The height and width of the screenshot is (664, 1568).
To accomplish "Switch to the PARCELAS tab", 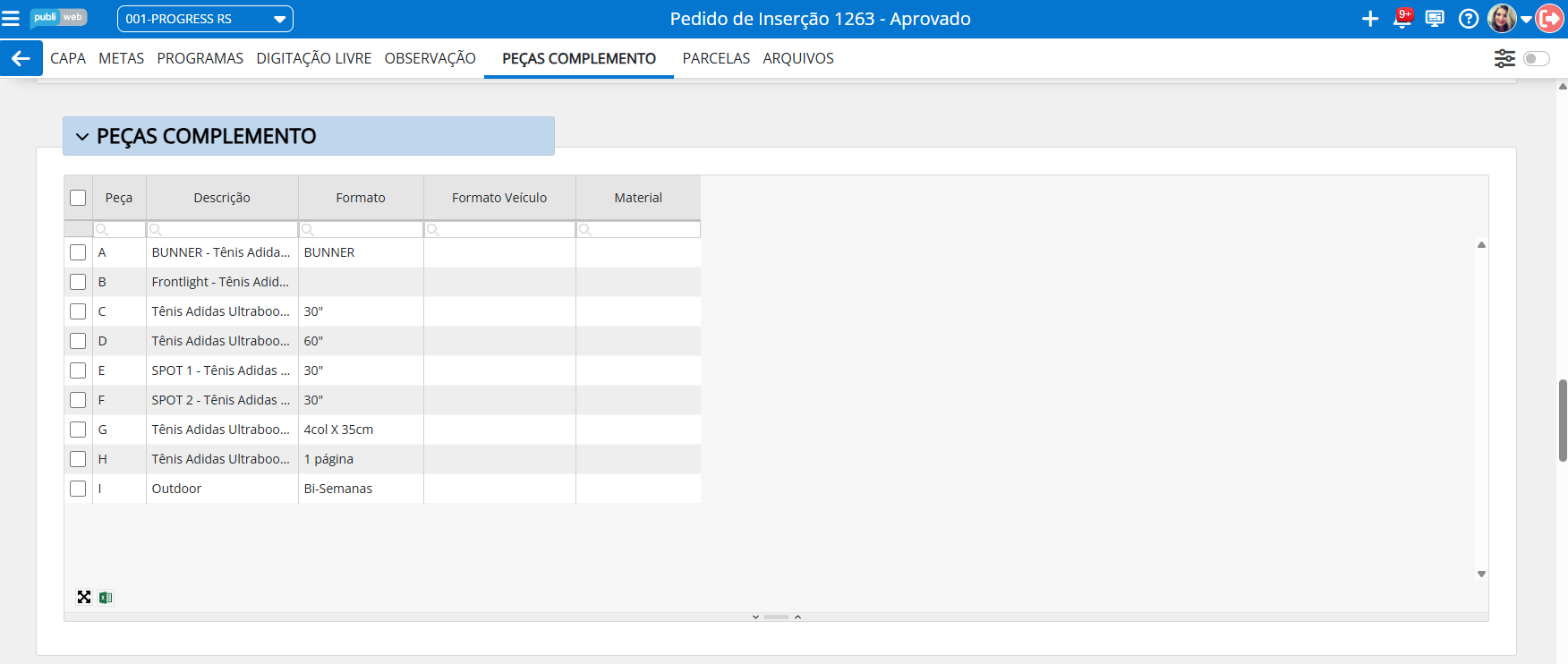I will (716, 58).
